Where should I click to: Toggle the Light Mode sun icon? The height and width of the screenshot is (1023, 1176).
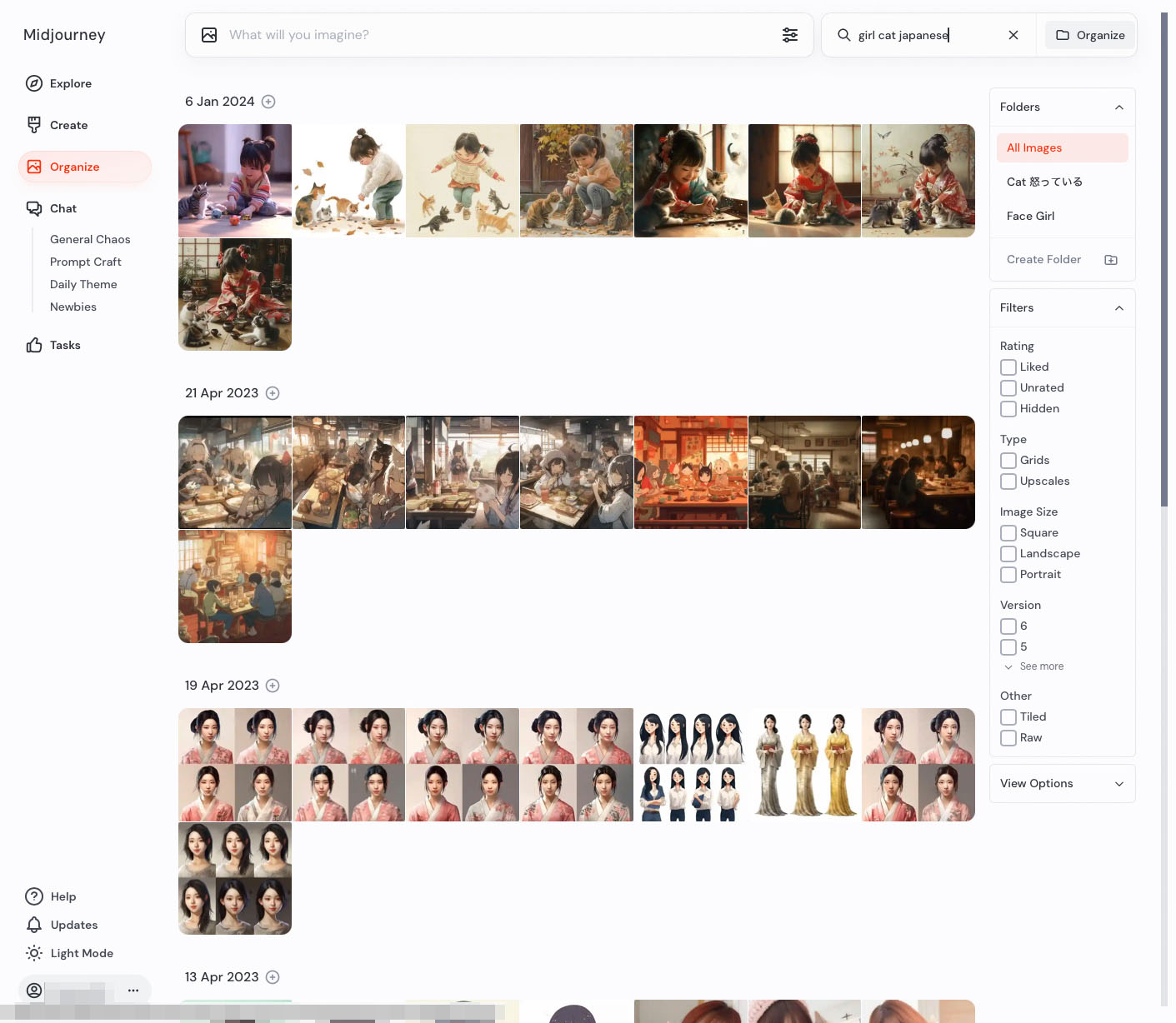coord(34,953)
